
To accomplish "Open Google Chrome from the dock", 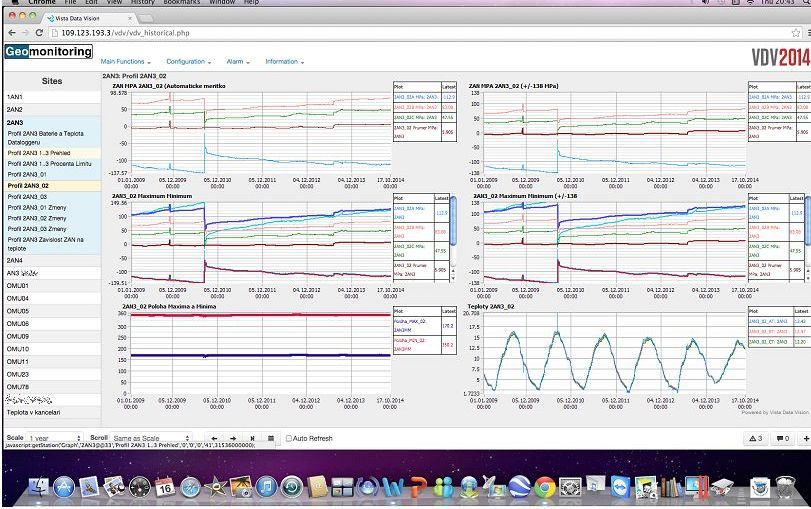I will pos(544,487).
